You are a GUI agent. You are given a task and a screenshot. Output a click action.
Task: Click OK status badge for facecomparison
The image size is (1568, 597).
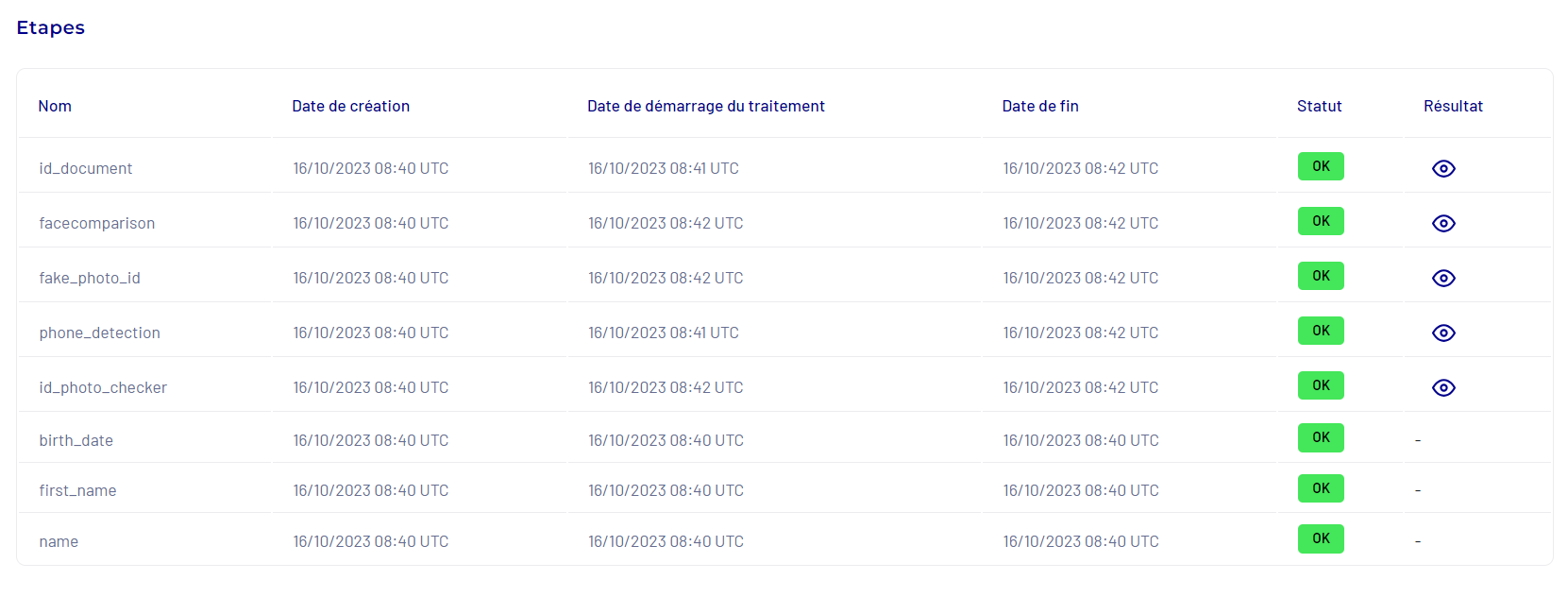click(1320, 221)
